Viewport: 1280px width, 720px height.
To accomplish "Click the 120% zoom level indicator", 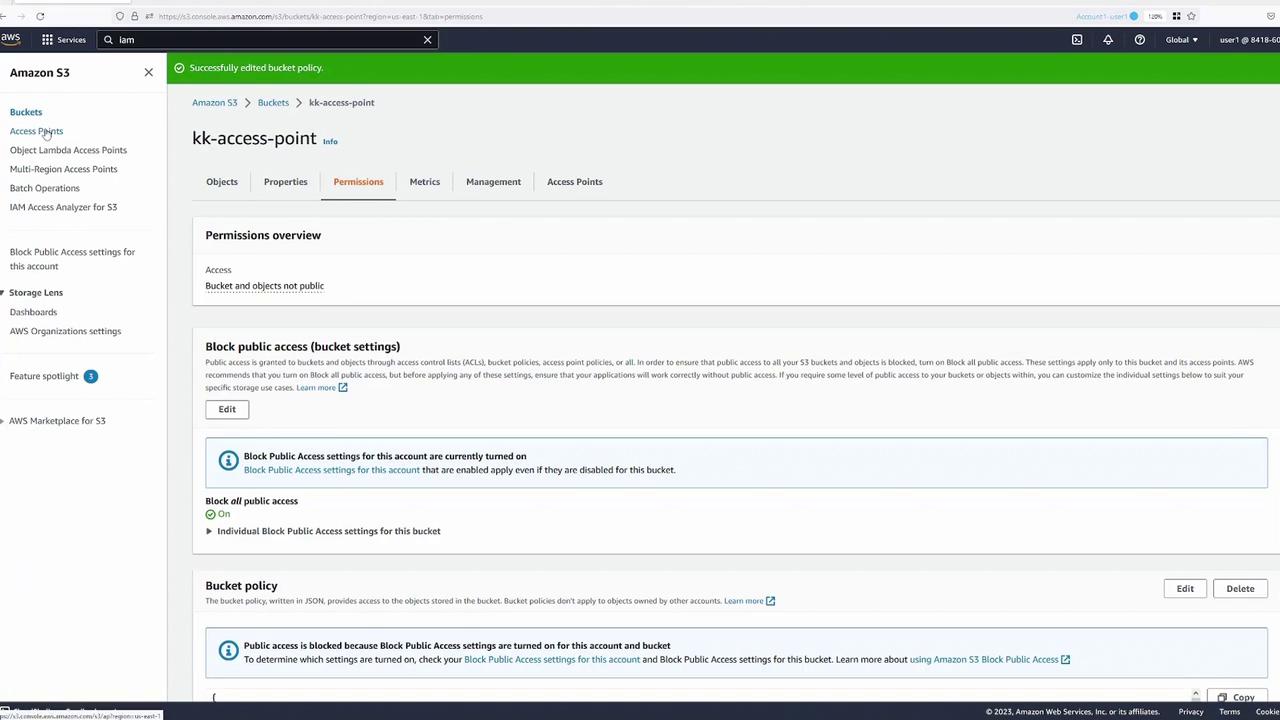I will [x=1155, y=16].
